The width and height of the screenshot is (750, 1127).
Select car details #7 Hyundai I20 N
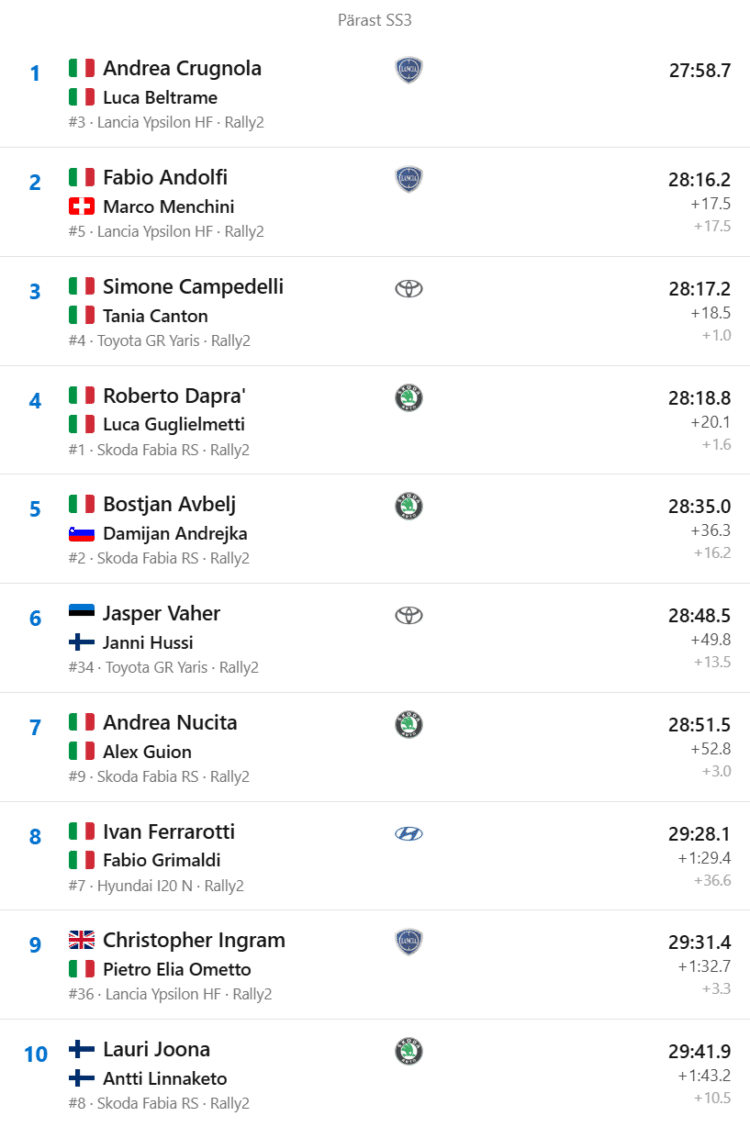click(x=130, y=886)
